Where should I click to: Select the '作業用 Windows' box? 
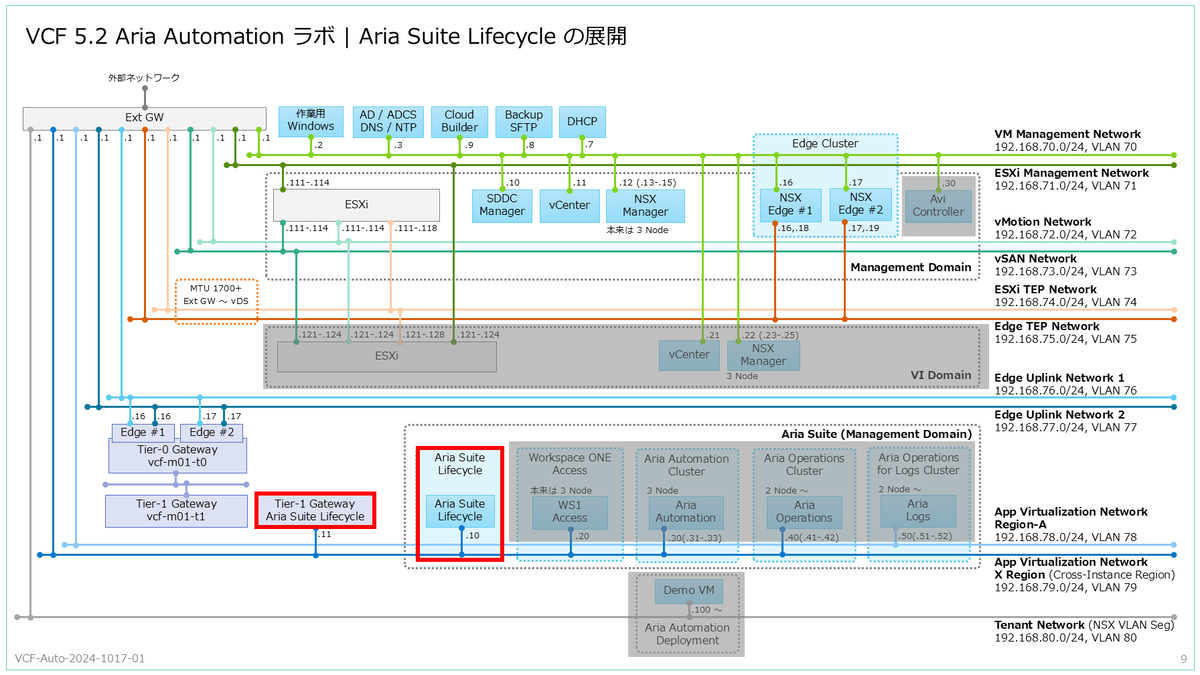[x=311, y=121]
